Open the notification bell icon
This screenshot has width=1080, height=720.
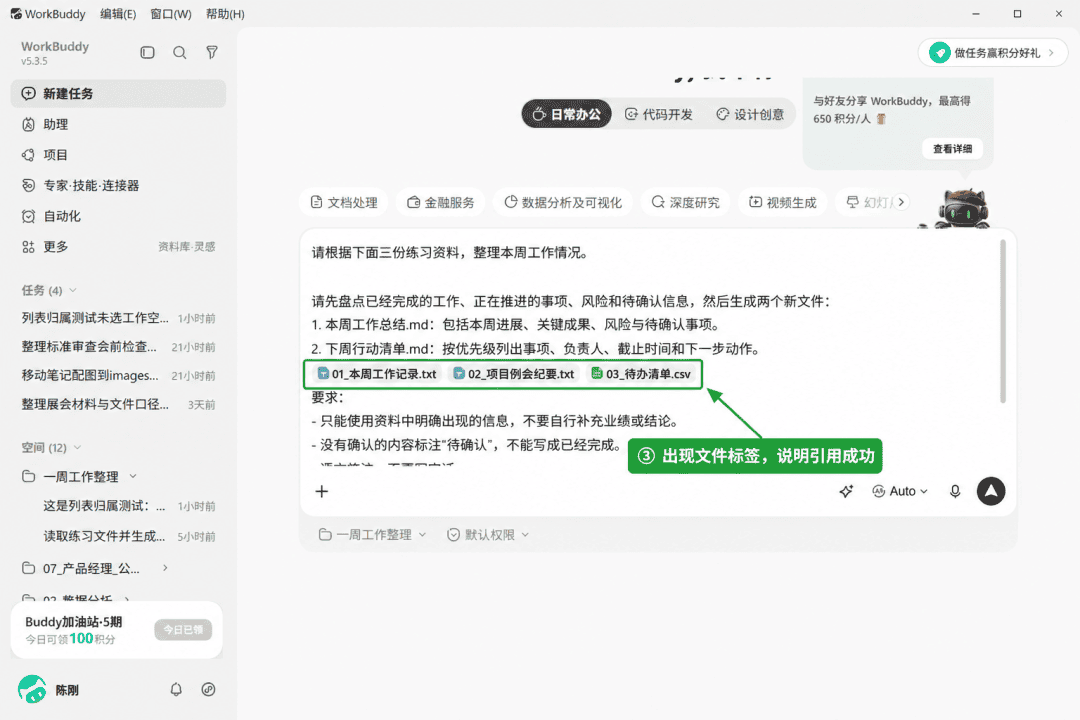(x=176, y=690)
